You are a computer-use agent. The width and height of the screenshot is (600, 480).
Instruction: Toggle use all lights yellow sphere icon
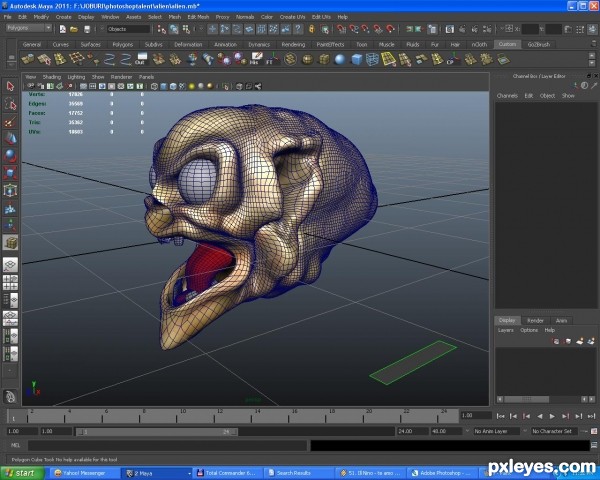point(192,87)
